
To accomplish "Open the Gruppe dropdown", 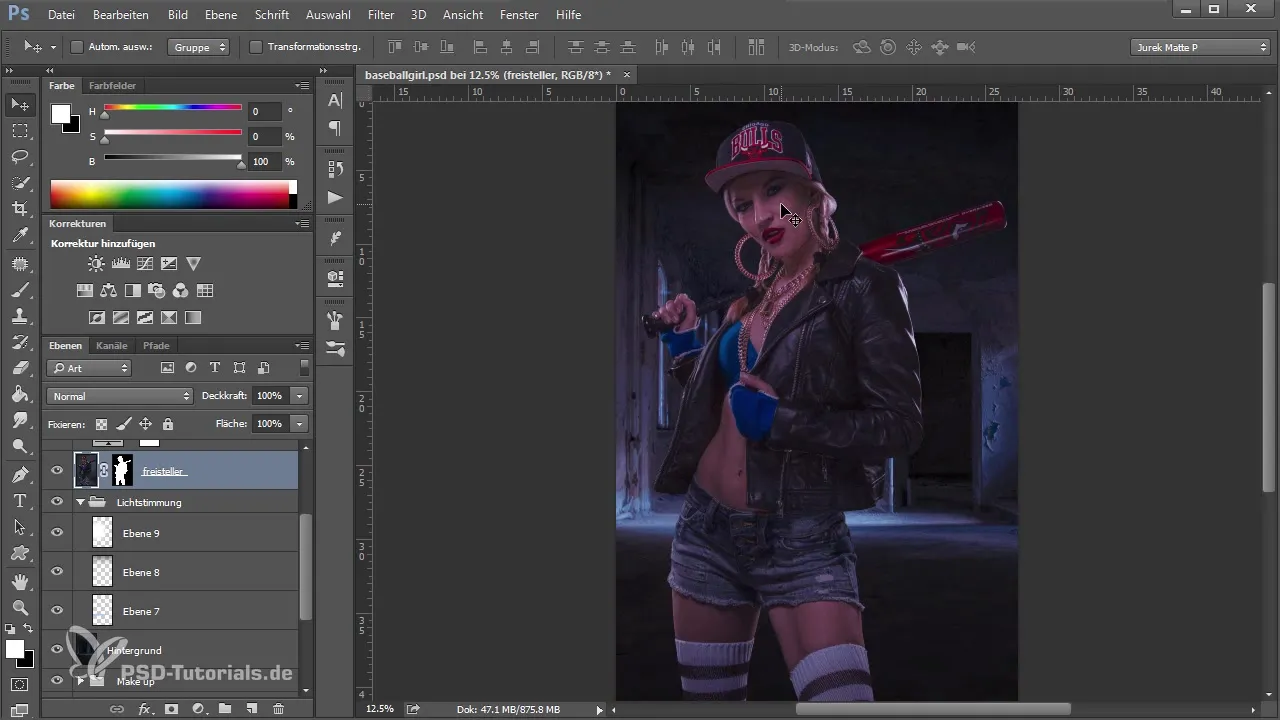I will point(198,46).
